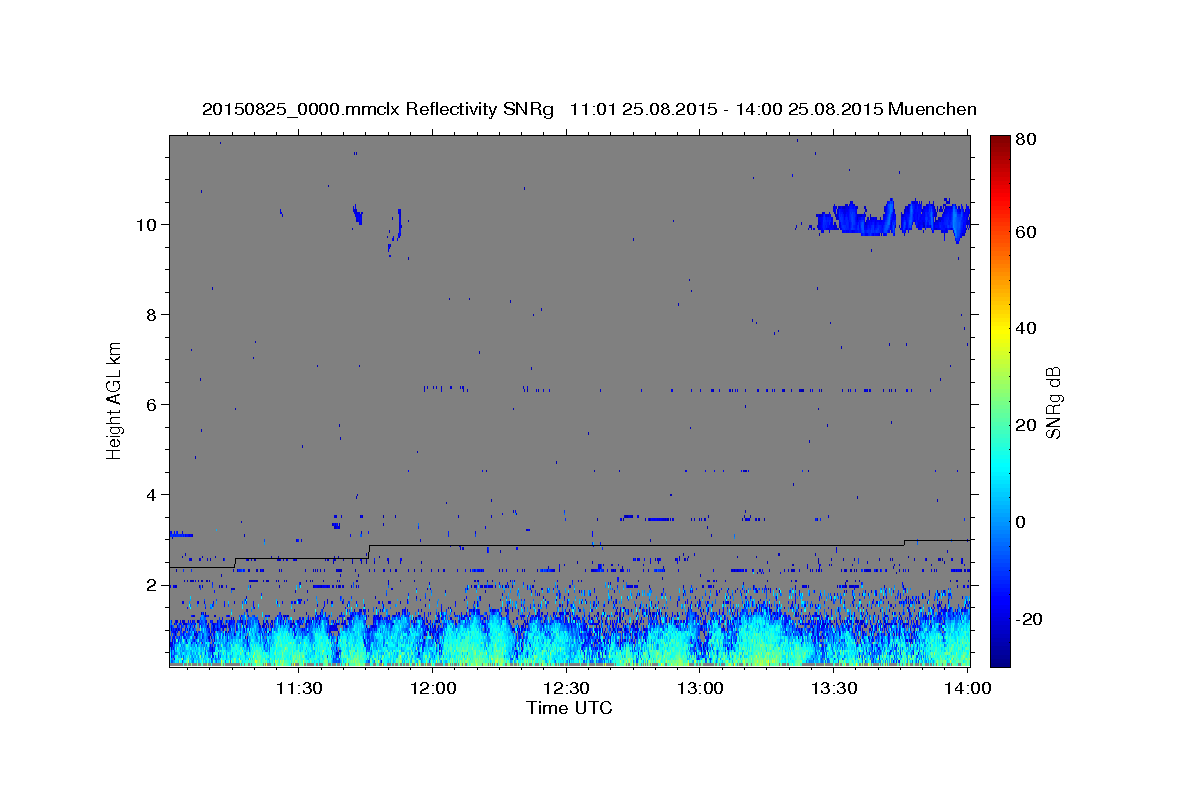
Task: Click the colorbar value 40
Action: click(1026, 328)
